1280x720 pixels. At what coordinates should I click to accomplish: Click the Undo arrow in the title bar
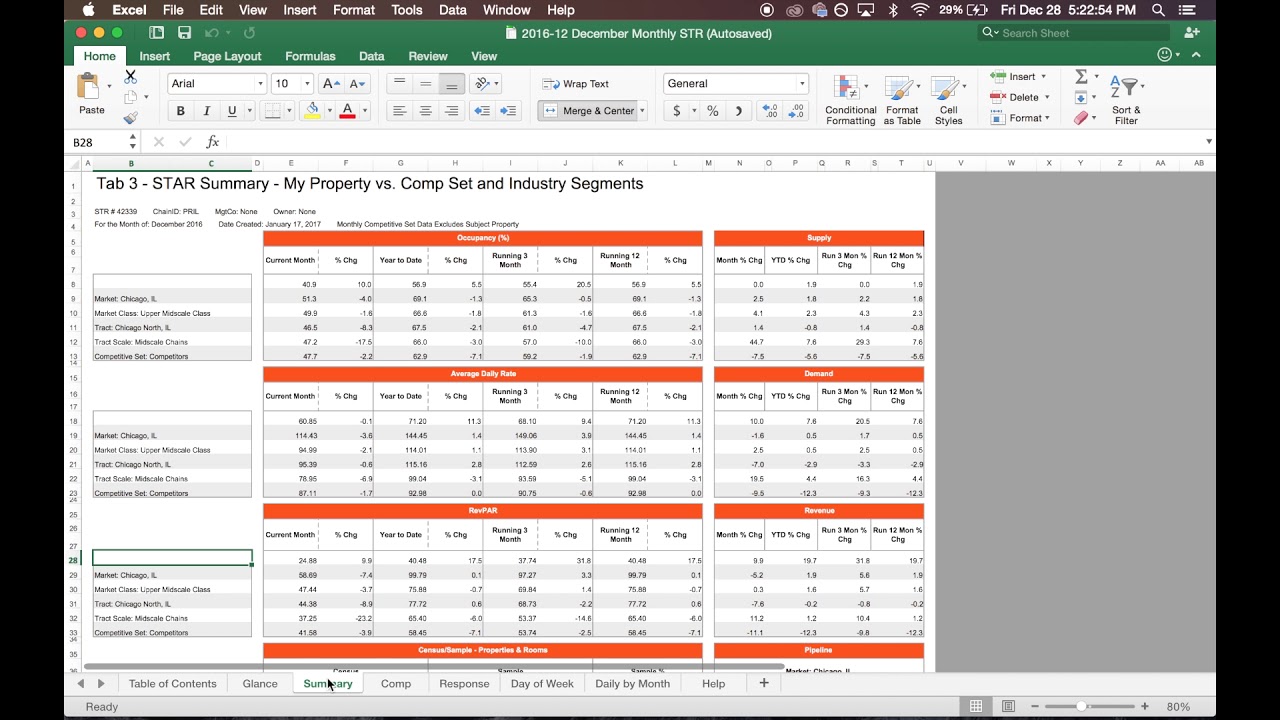(x=212, y=33)
